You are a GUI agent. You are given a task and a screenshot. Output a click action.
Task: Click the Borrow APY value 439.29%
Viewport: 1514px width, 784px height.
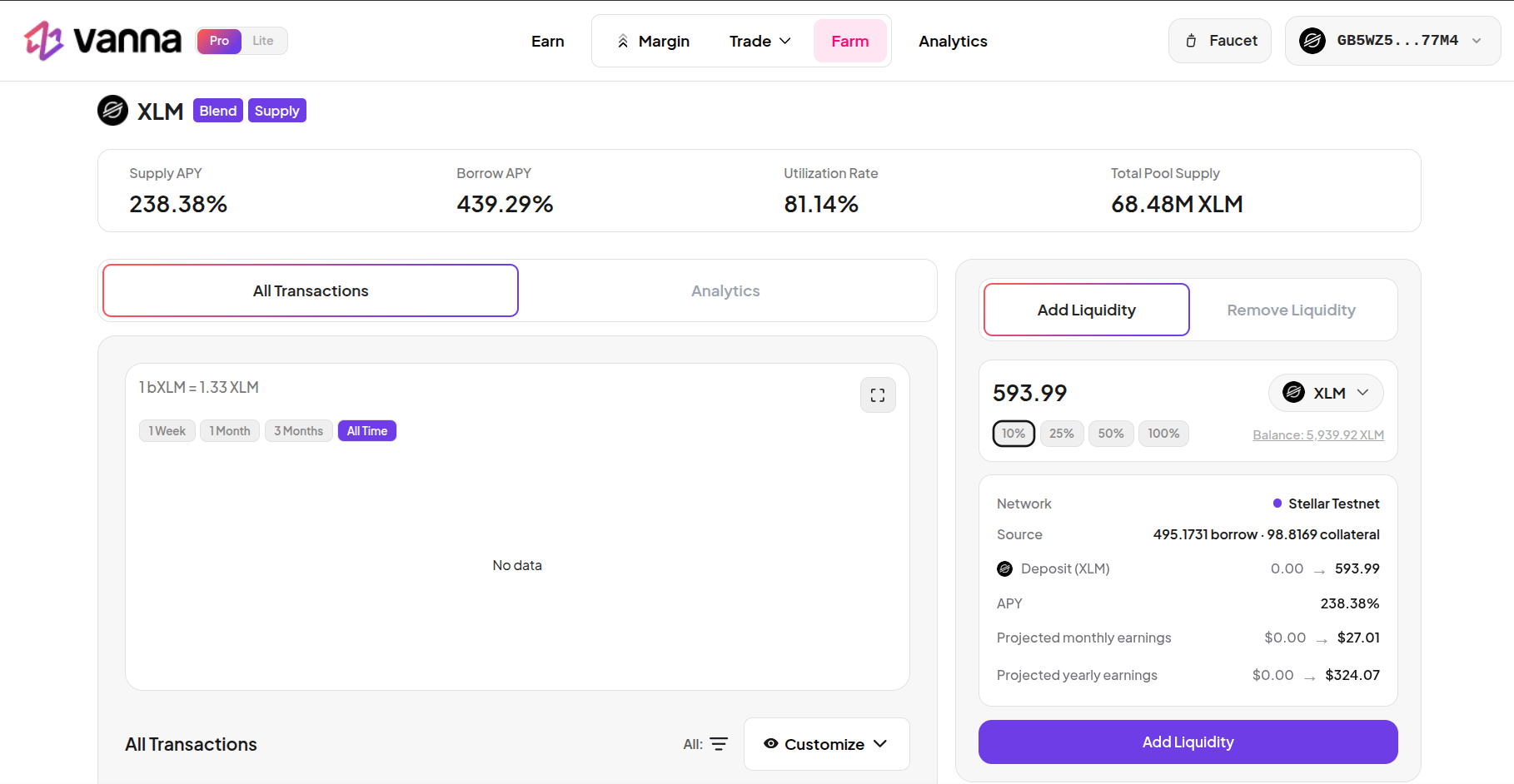505,204
